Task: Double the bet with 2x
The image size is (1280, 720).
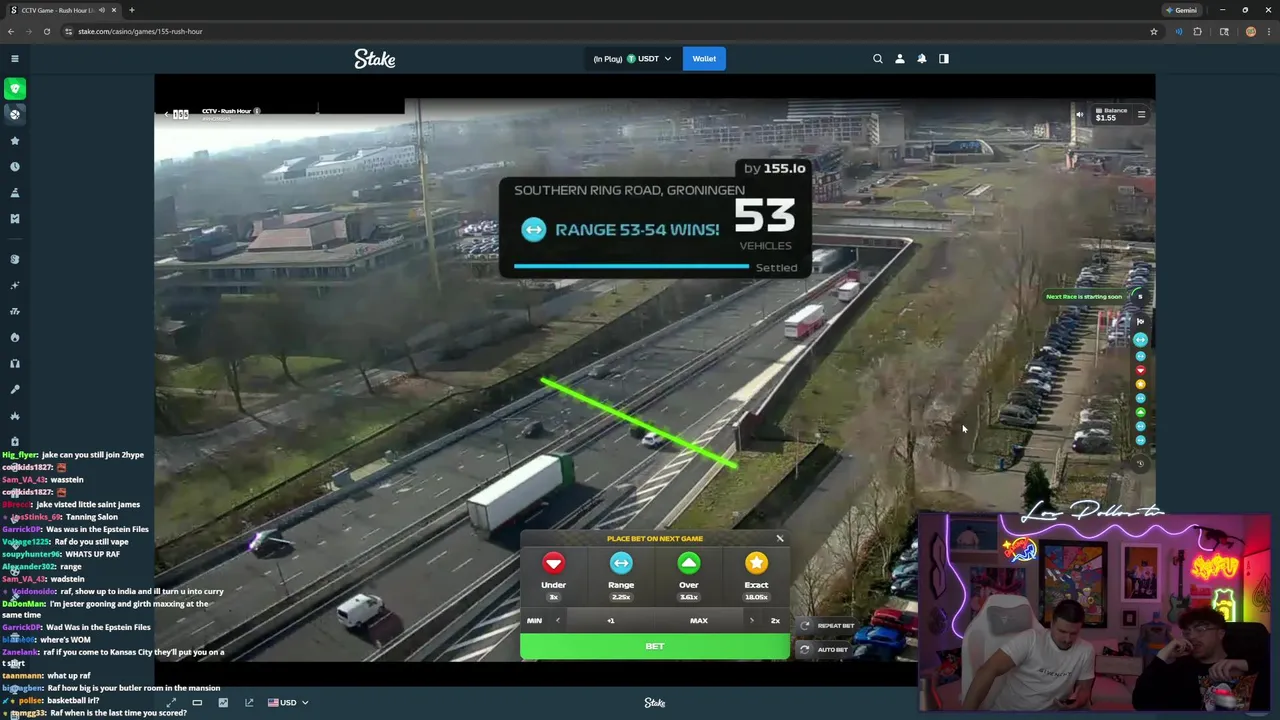Action: coord(775,621)
